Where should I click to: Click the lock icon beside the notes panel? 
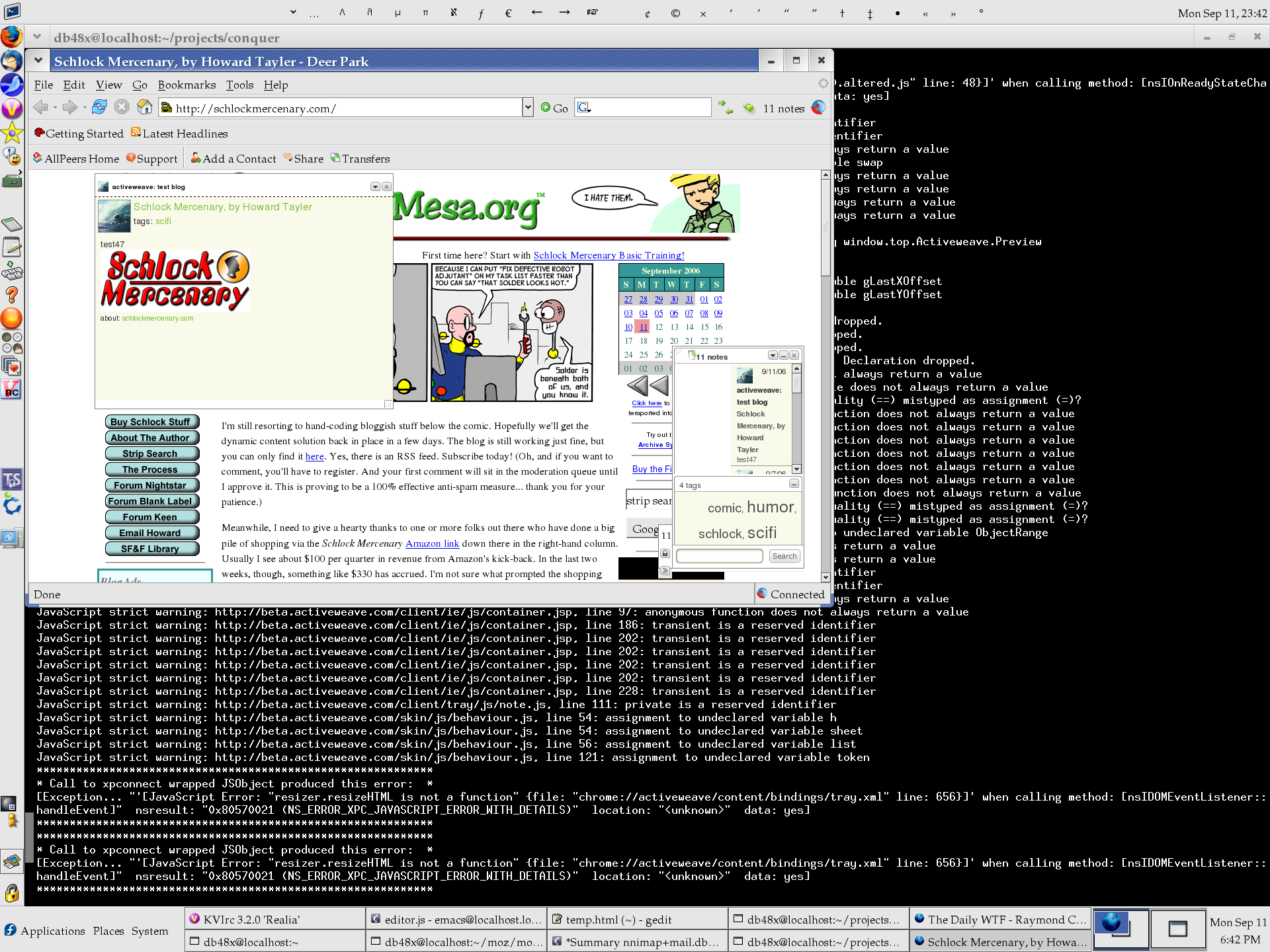pos(665,553)
